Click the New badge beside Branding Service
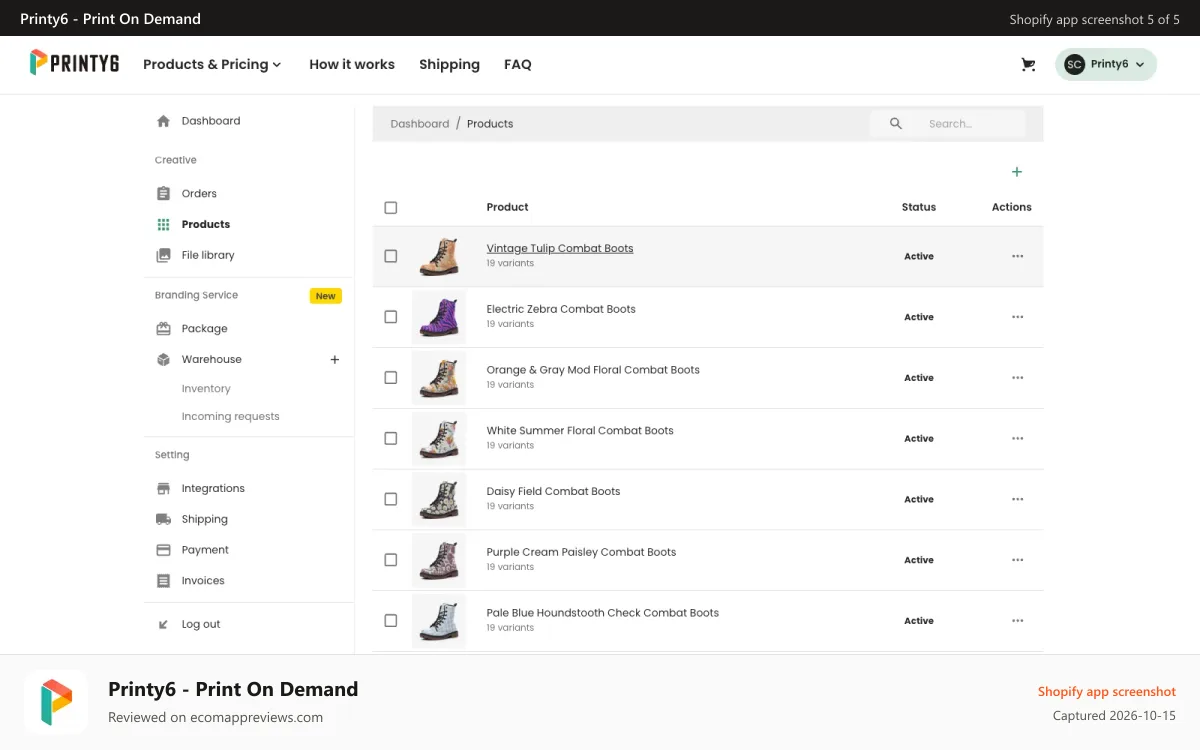Image resolution: width=1200 pixels, height=750 pixels. click(x=326, y=296)
